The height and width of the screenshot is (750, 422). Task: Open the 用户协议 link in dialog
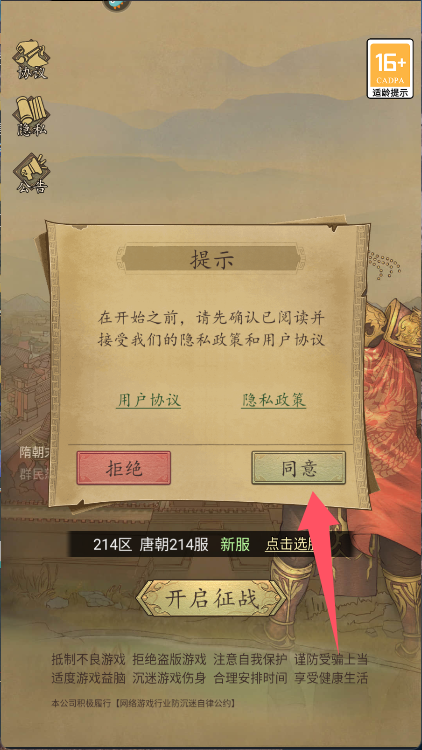click(x=148, y=400)
